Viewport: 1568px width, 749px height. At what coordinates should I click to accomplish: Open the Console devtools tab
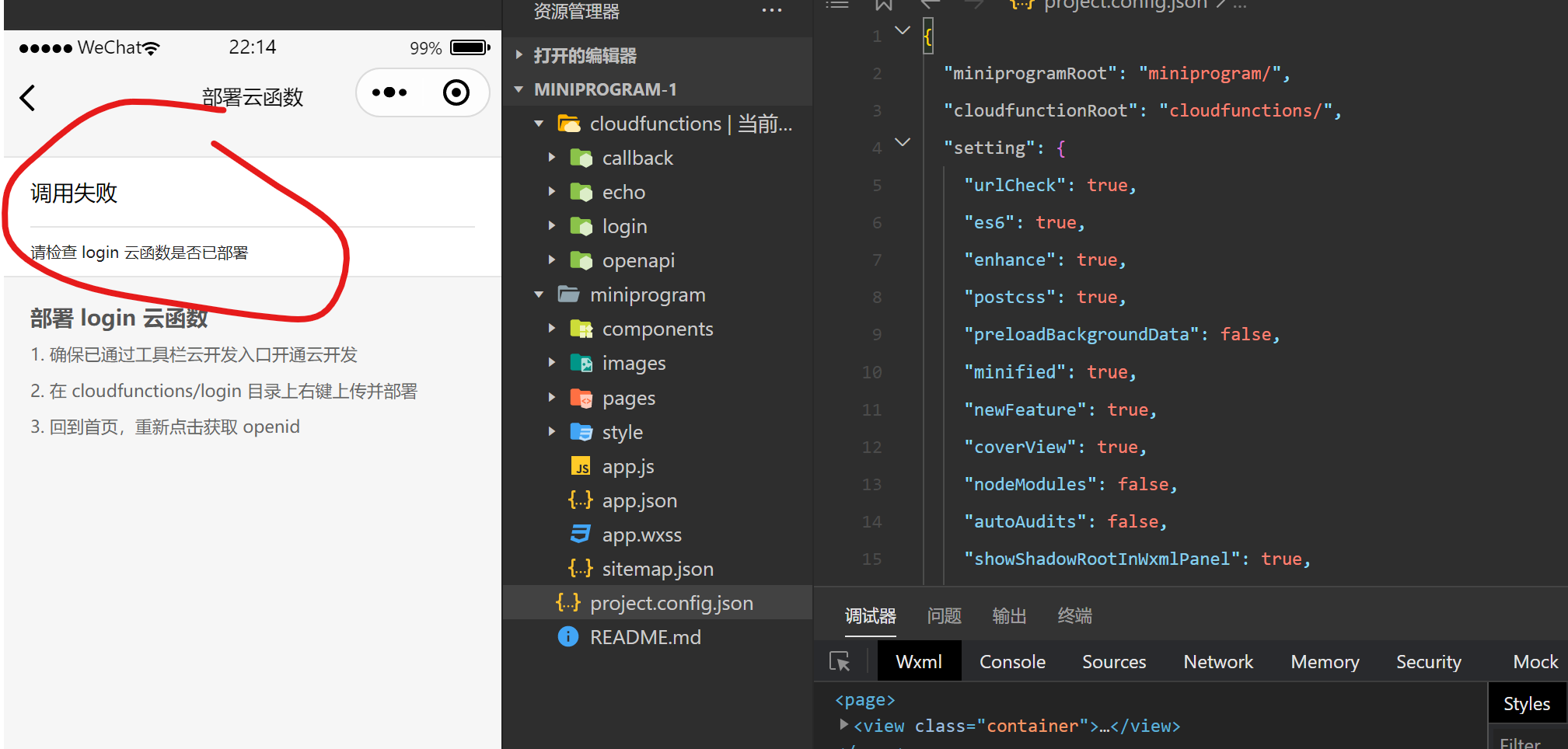pyautogui.click(x=1012, y=661)
